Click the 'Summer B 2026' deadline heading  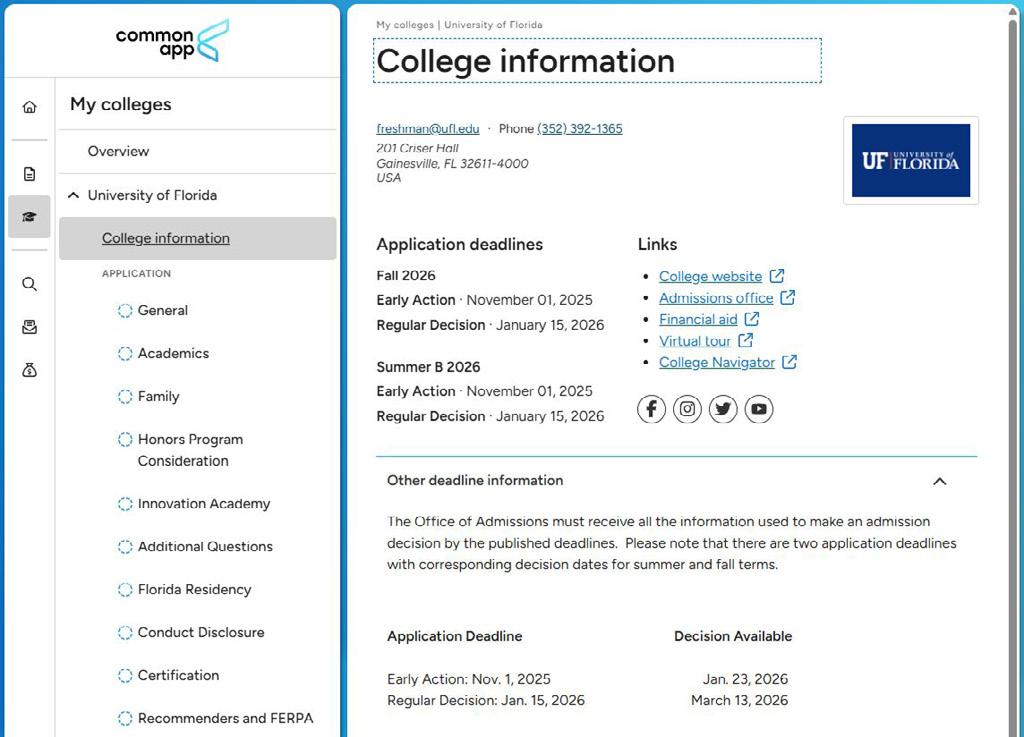428,367
